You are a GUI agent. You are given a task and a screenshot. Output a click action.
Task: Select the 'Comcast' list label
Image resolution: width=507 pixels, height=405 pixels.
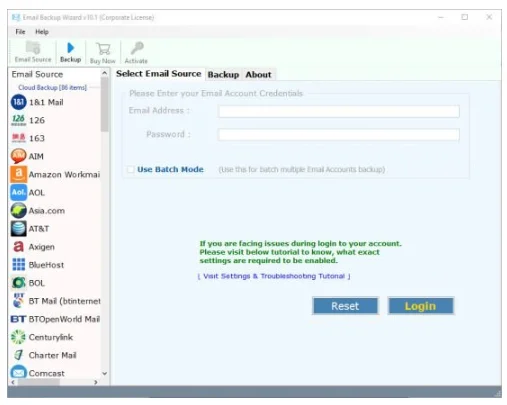[47, 373]
